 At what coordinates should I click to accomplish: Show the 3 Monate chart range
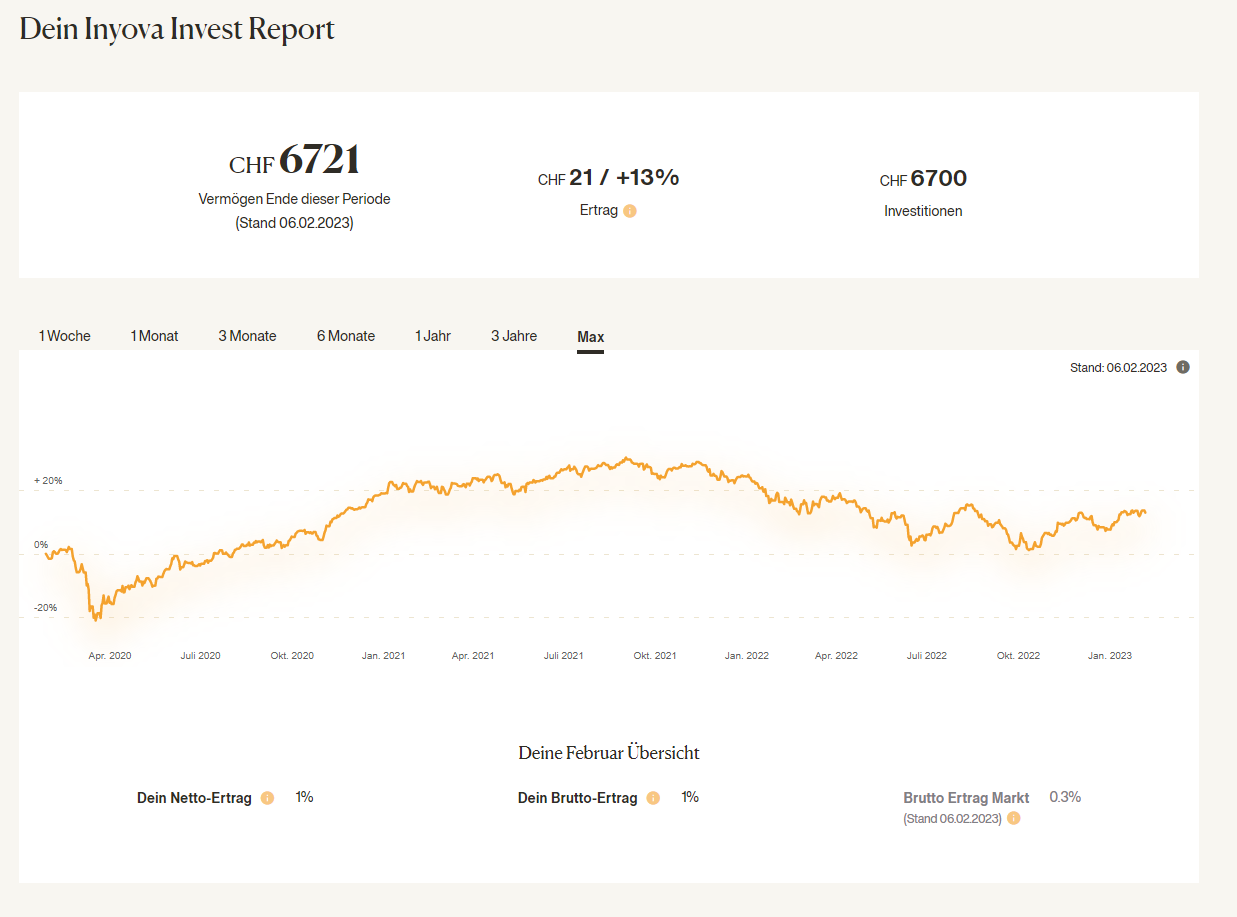[247, 336]
